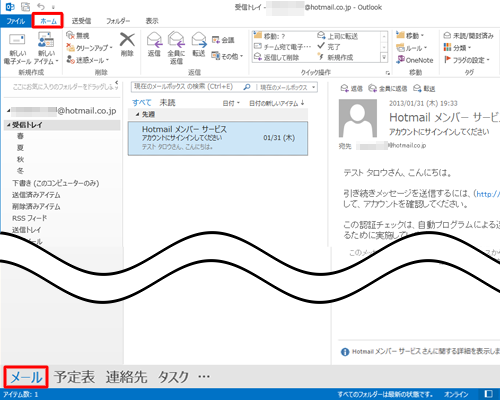500x400 pixels.
Task: Select the Hotmail メンバー サービス email
Action: (x=218, y=138)
